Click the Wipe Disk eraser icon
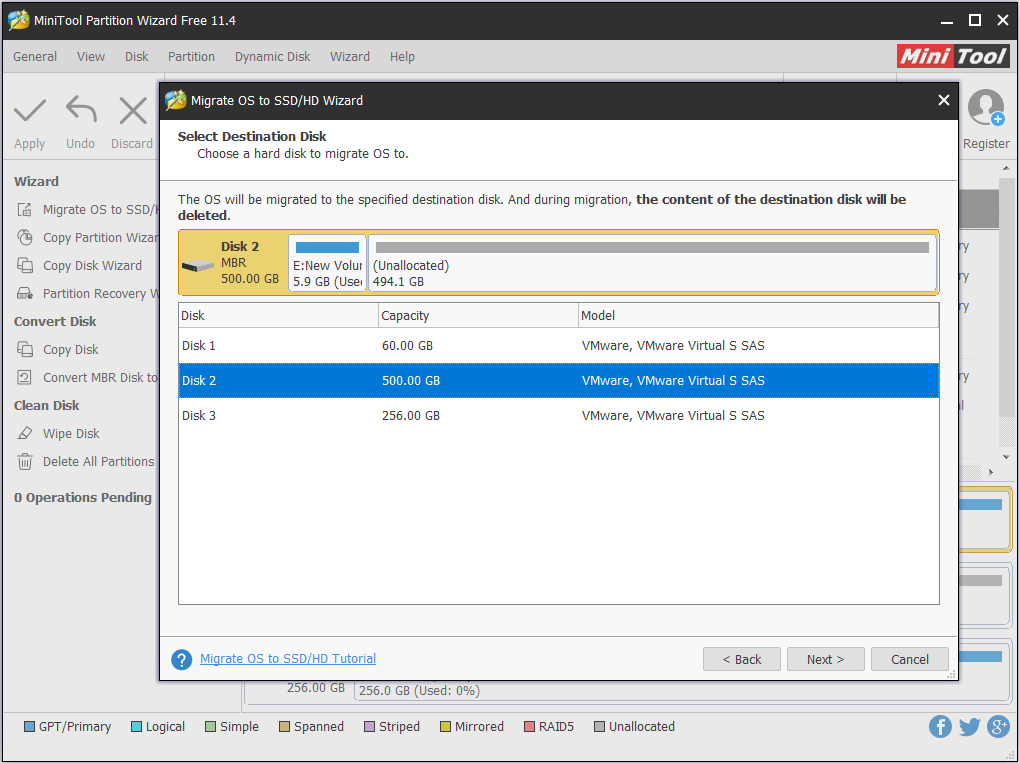This screenshot has width=1020, height=763. coord(25,433)
